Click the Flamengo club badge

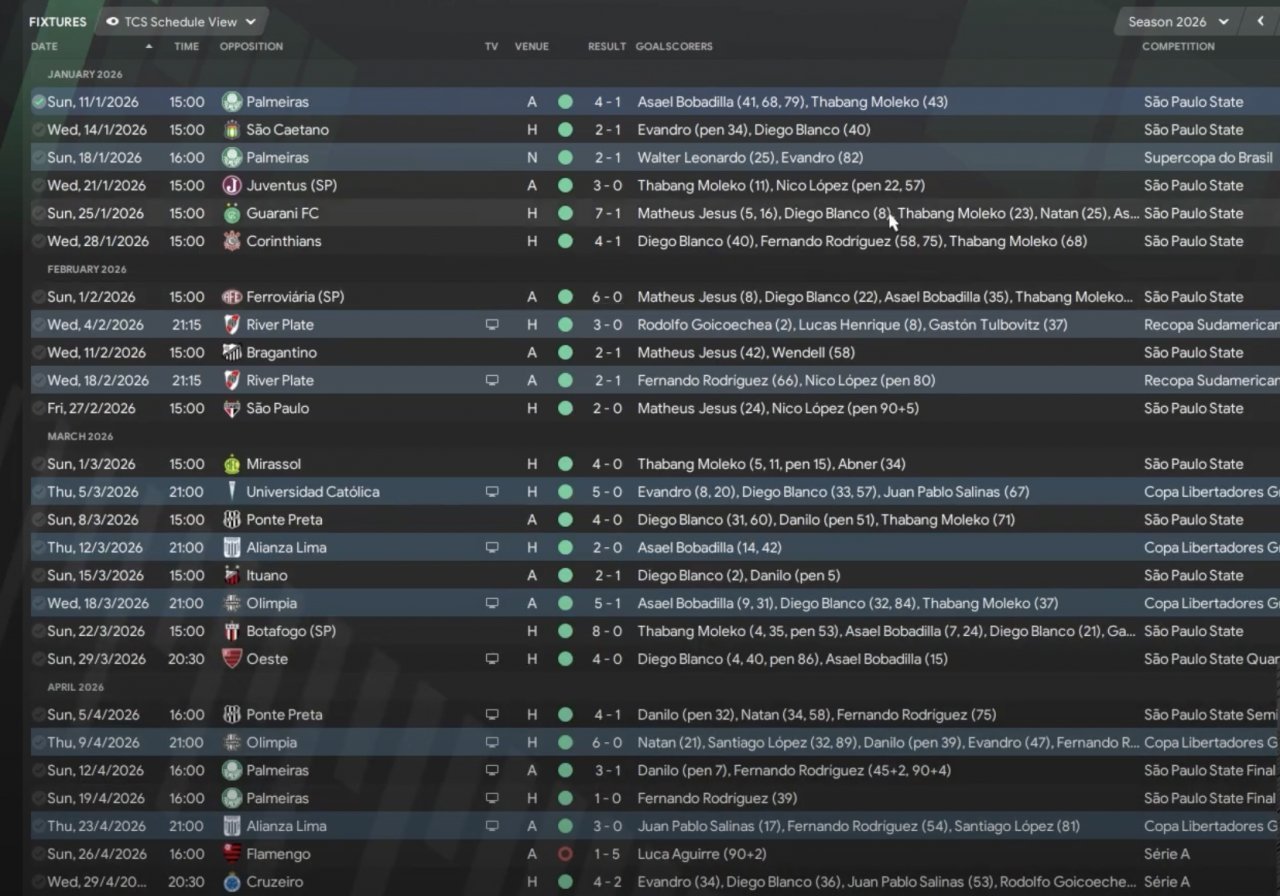pos(231,855)
